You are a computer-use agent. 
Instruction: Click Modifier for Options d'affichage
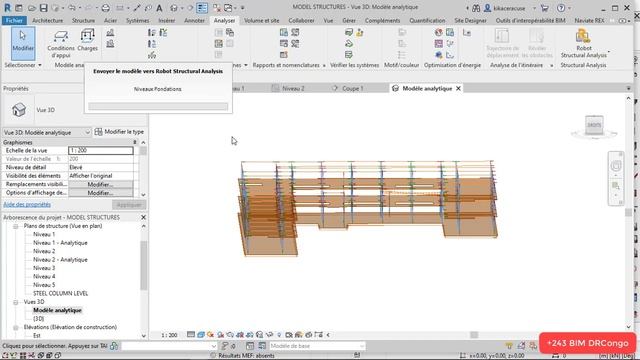[x=100, y=193]
